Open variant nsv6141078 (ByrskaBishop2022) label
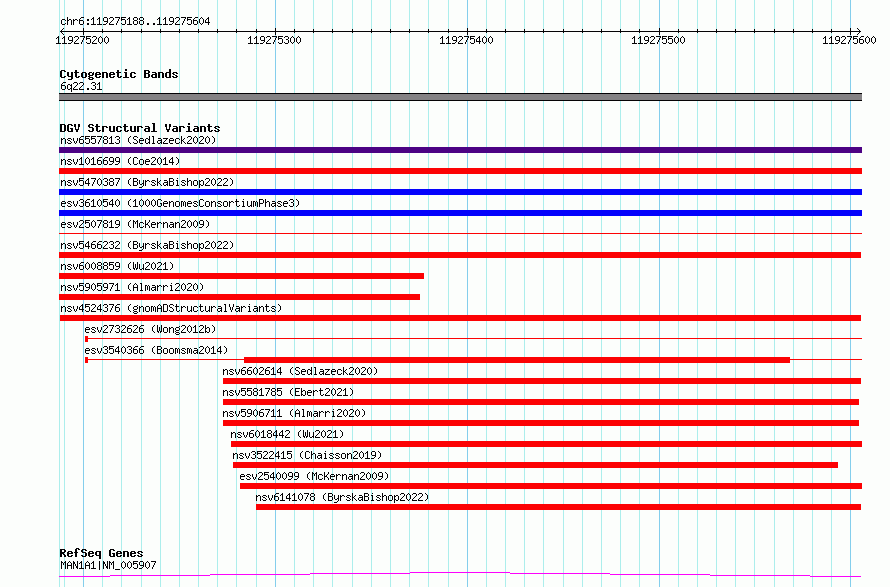This screenshot has width=890, height=587. point(342,497)
